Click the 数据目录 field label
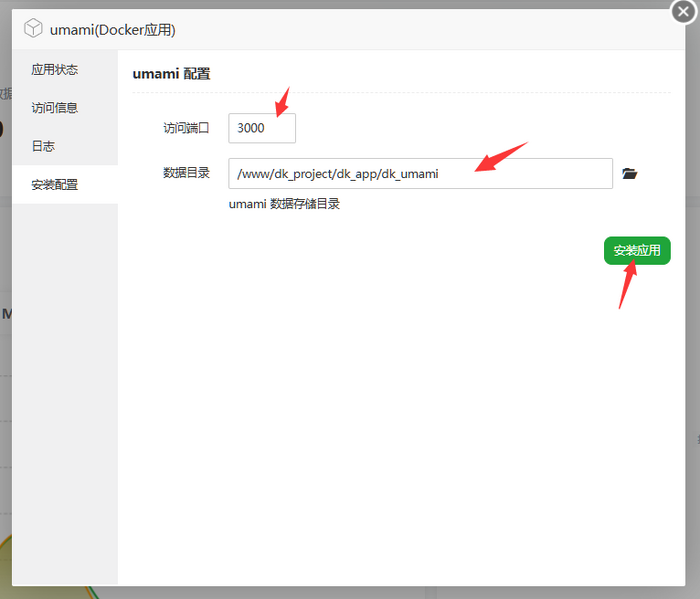This screenshot has height=599, width=700. click(186, 173)
